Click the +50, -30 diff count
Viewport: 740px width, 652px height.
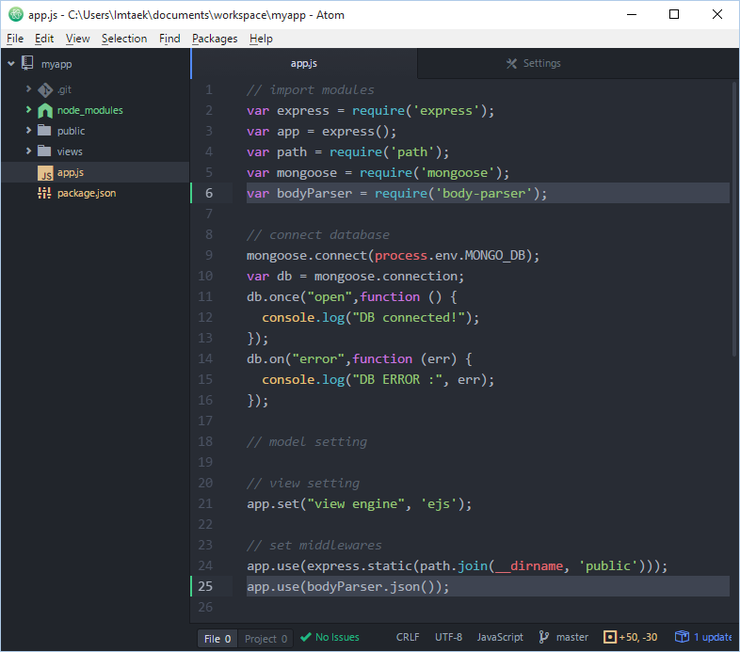point(638,637)
